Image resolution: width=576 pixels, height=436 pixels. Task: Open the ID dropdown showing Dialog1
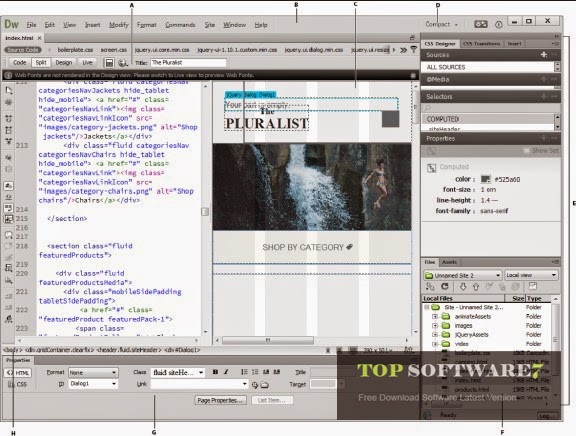coord(93,384)
